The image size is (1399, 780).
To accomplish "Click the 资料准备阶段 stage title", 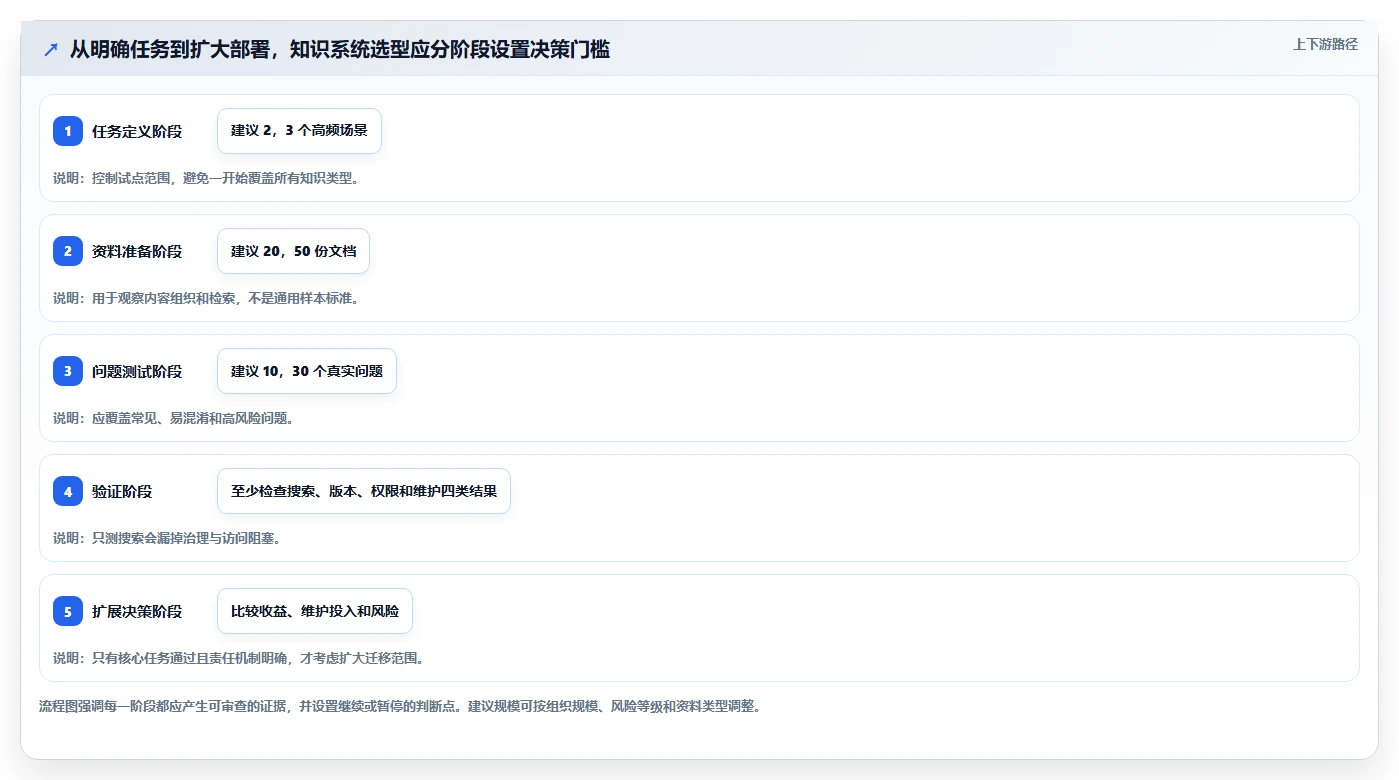I will 137,251.
